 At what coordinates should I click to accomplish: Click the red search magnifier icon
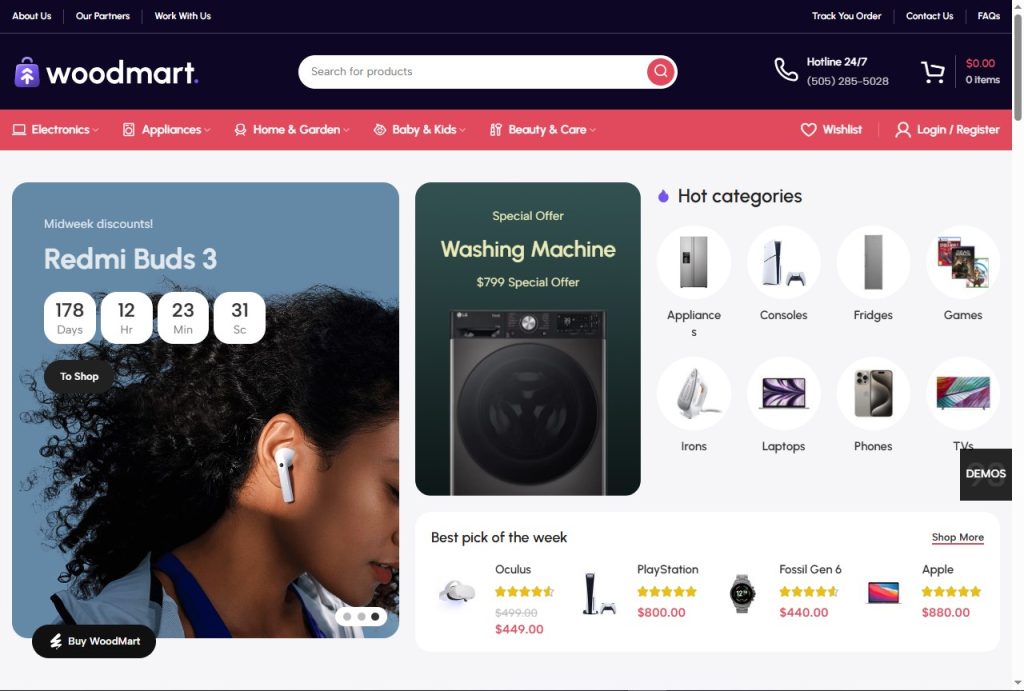pos(660,71)
